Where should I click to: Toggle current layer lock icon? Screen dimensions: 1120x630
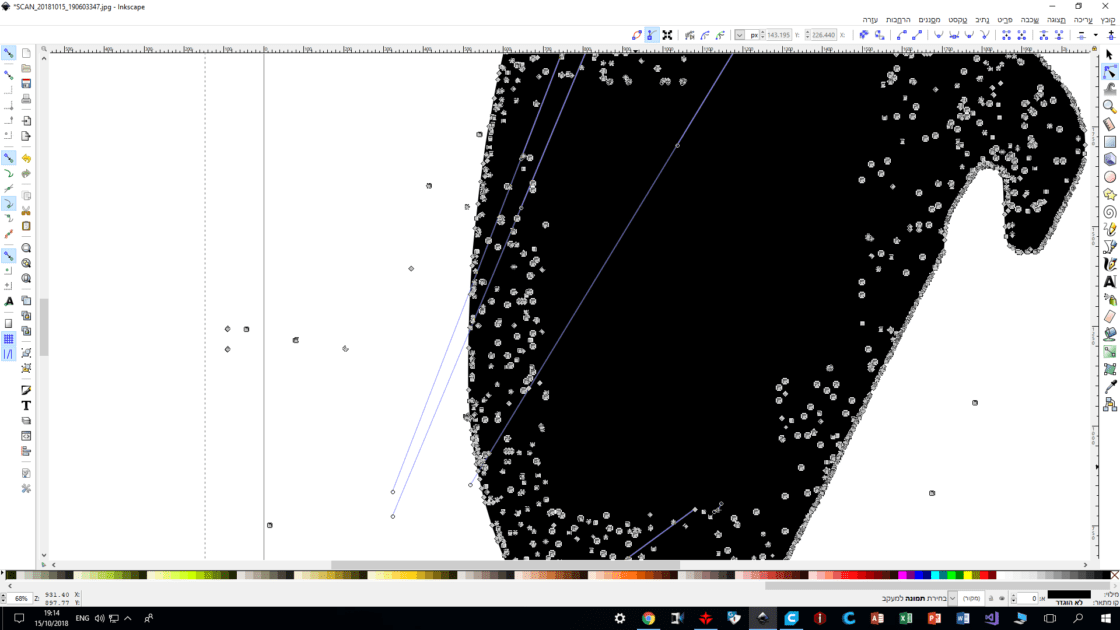click(x=991, y=599)
